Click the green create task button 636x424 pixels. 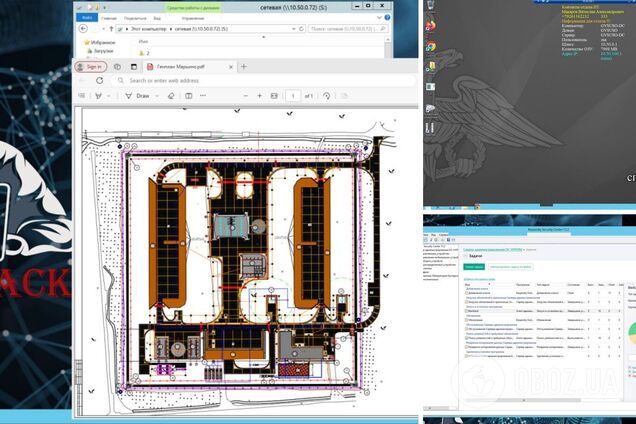click(x=475, y=268)
